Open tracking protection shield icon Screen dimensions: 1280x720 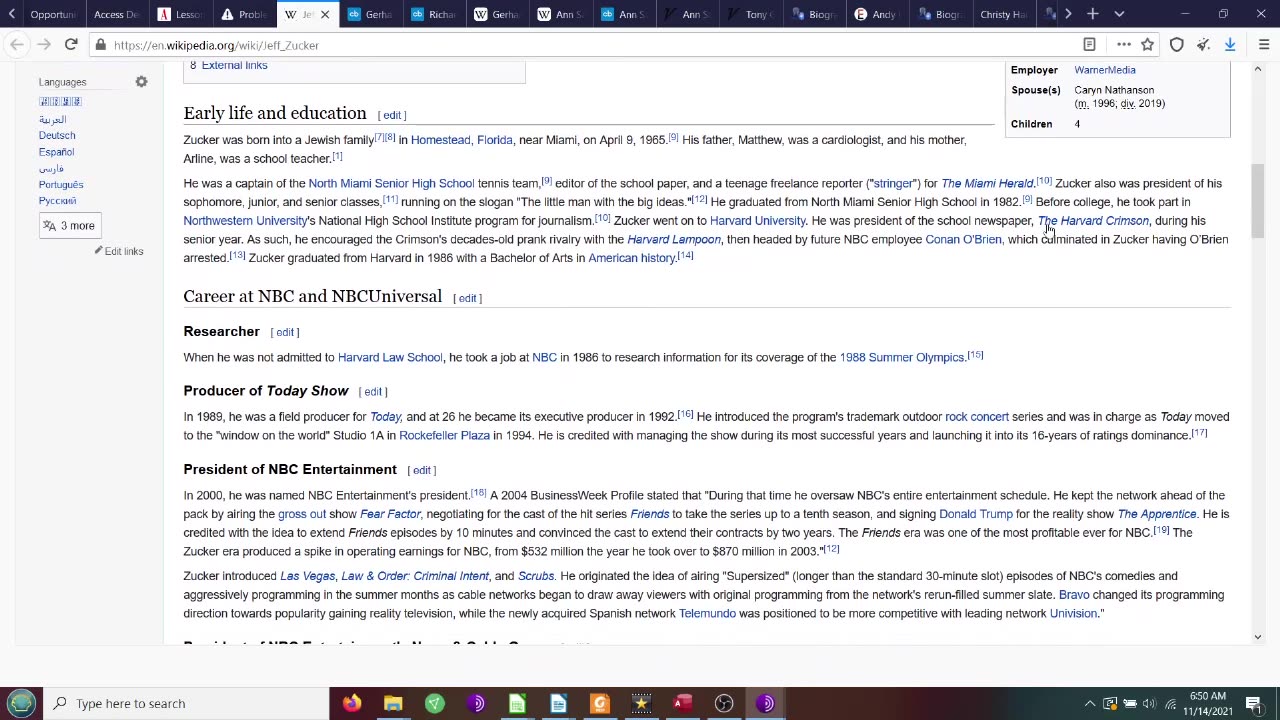[x=1177, y=45]
